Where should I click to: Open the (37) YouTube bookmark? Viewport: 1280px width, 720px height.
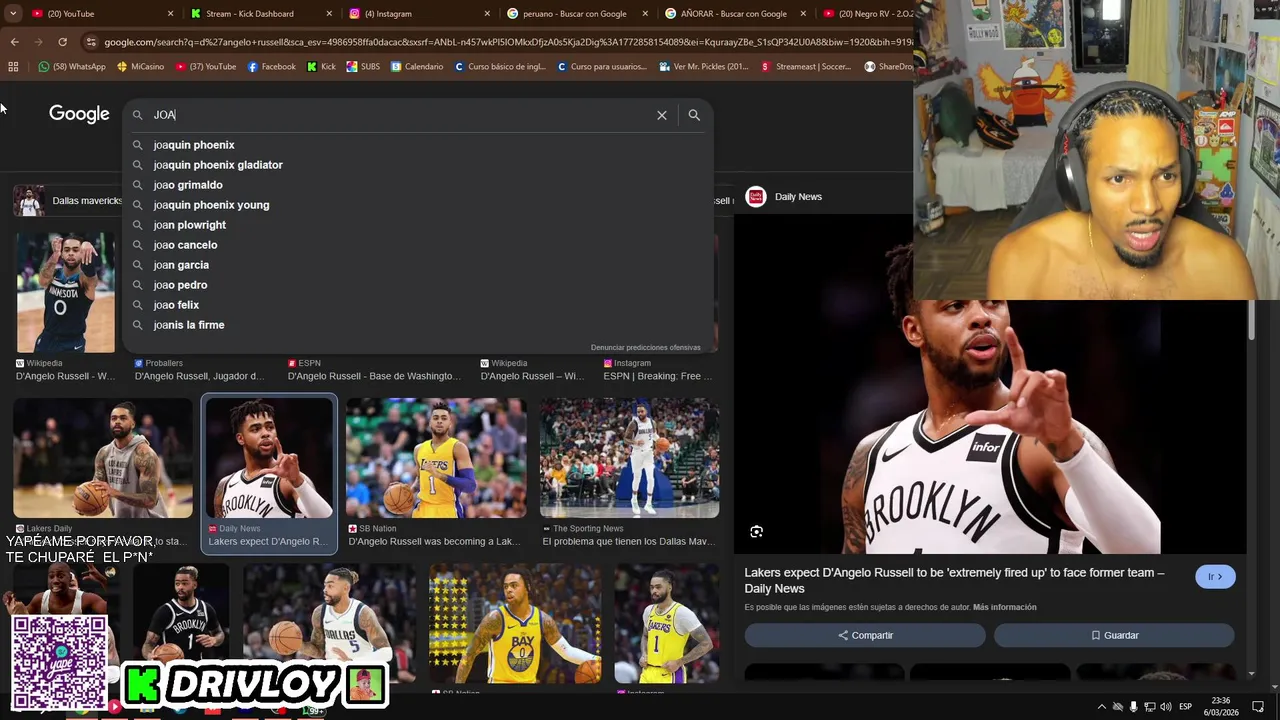[x=206, y=67]
